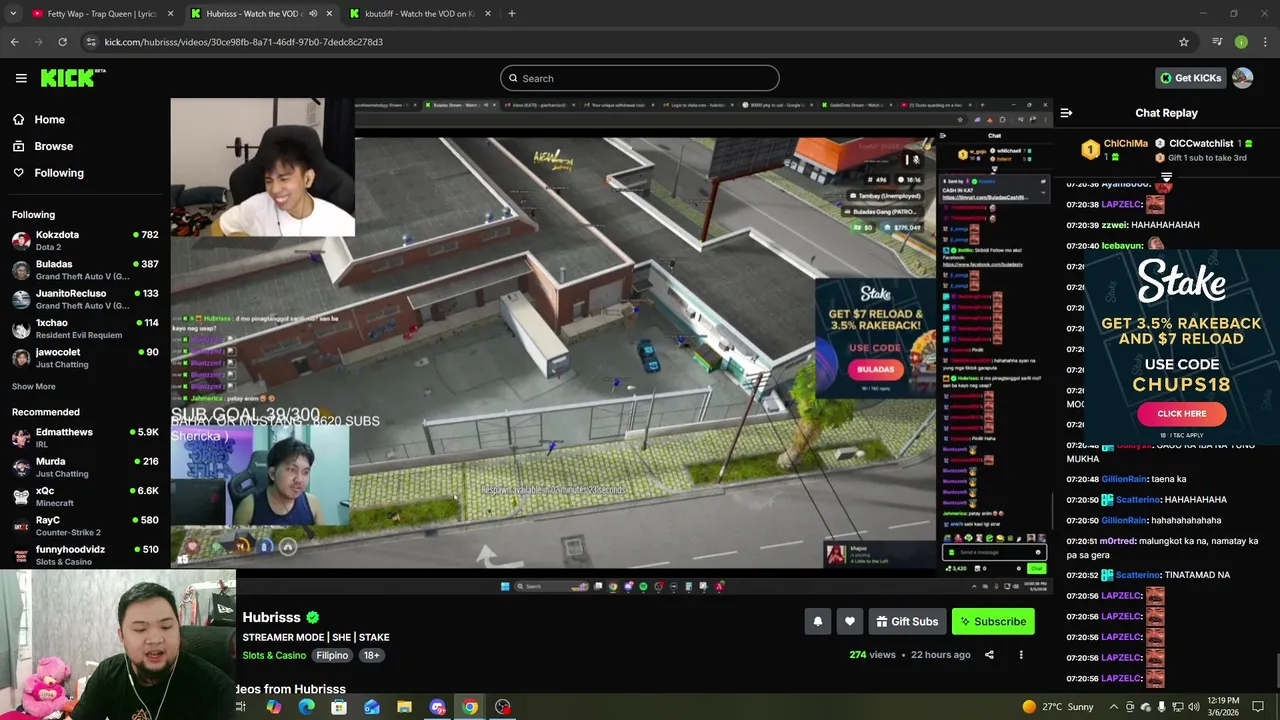
Task: Open browser media controls icon
Action: coord(1217,42)
